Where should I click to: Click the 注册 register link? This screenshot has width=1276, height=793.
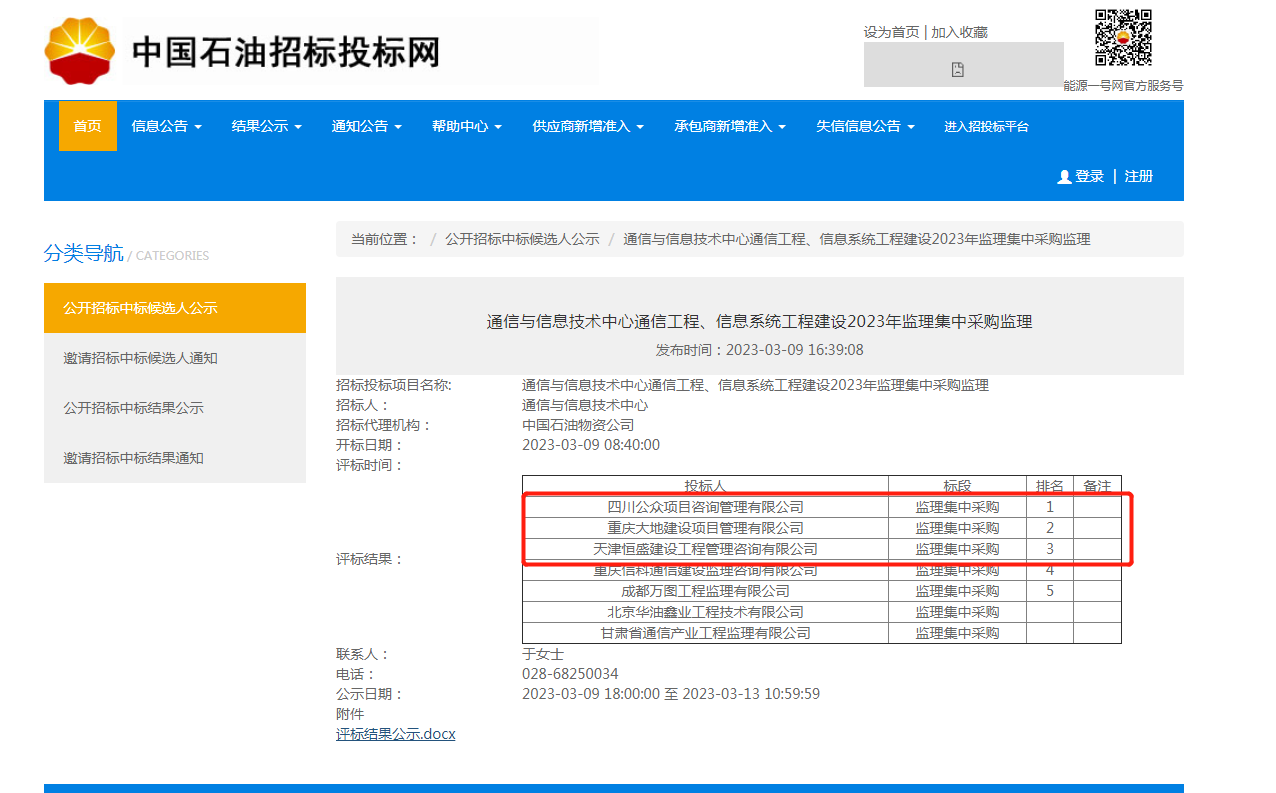point(1138,176)
